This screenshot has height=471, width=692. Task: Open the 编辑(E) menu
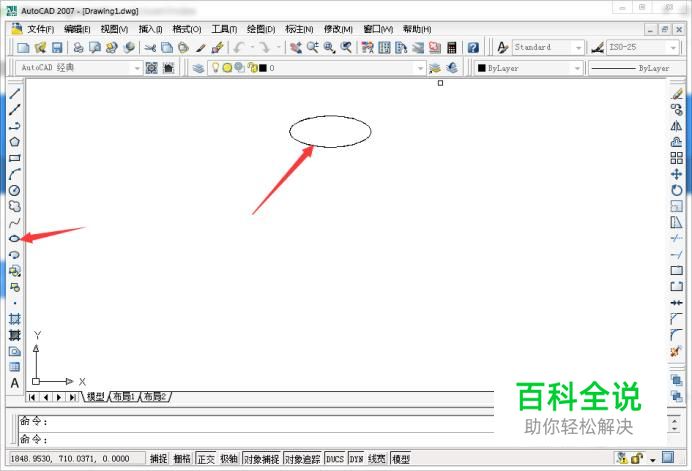(77, 29)
